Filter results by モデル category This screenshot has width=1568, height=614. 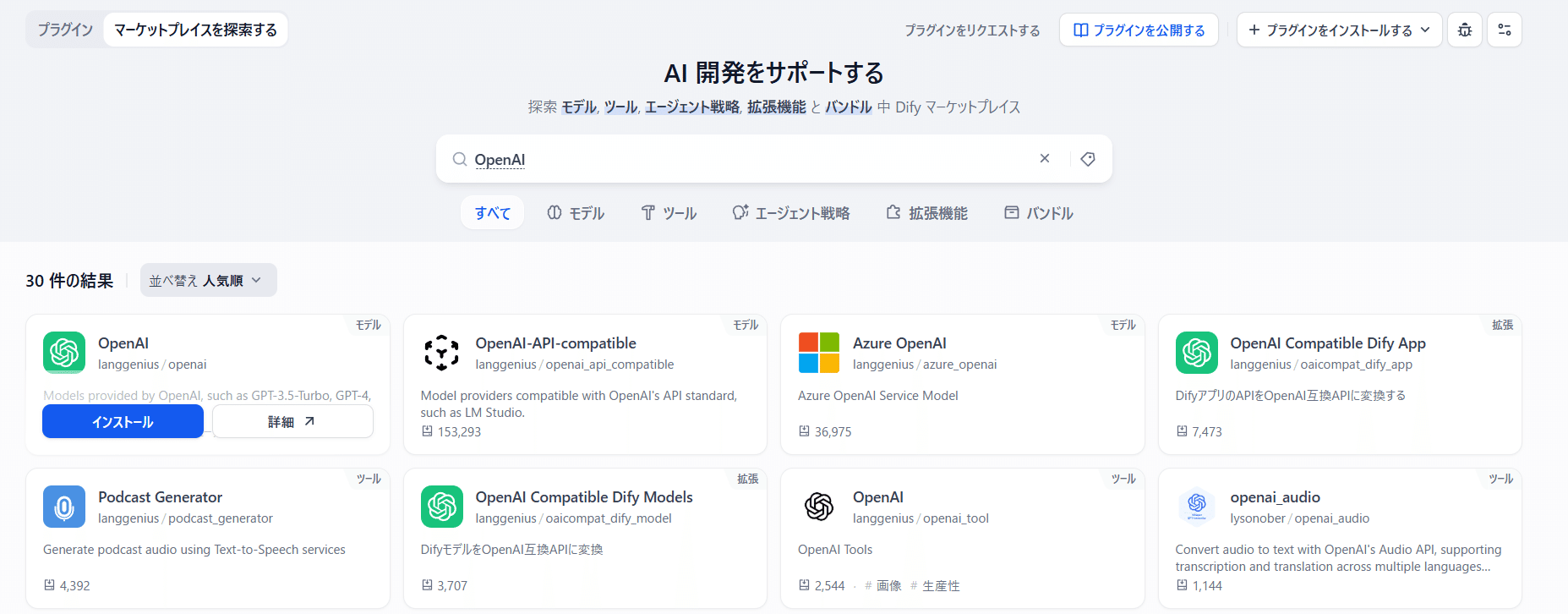tap(576, 213)
